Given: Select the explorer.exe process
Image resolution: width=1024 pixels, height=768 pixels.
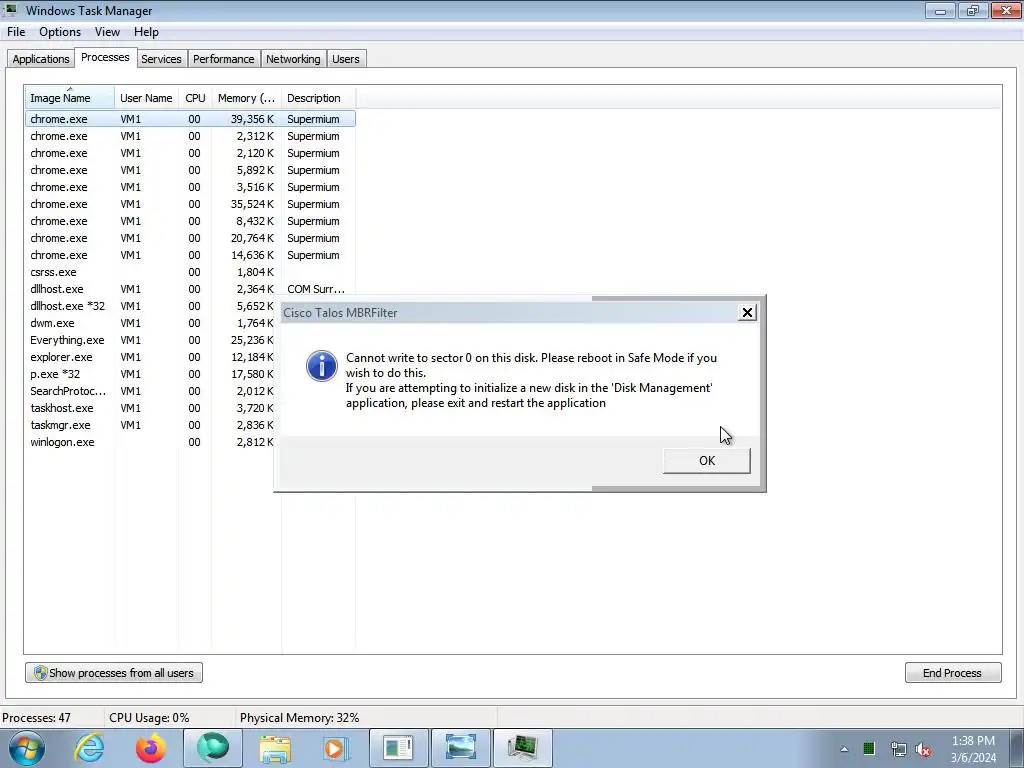Looking at the screenshot, I should click(x=149, y=357).
